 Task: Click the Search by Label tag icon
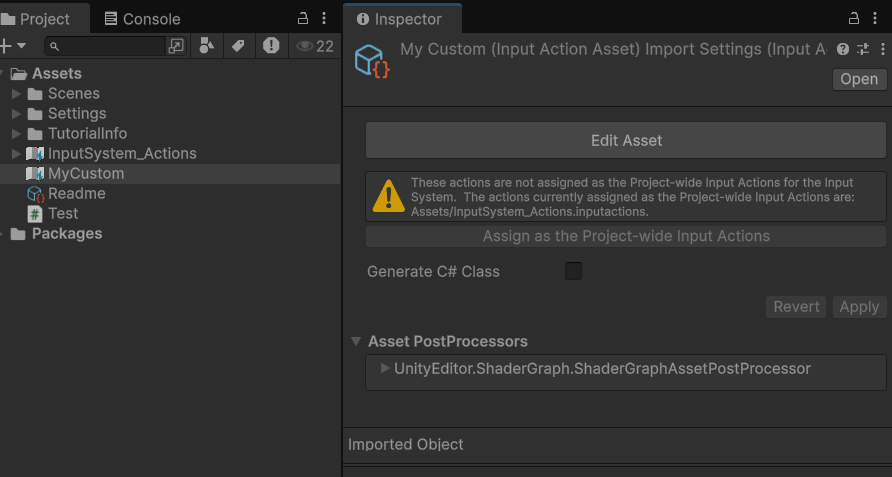(x=238, y=46)
